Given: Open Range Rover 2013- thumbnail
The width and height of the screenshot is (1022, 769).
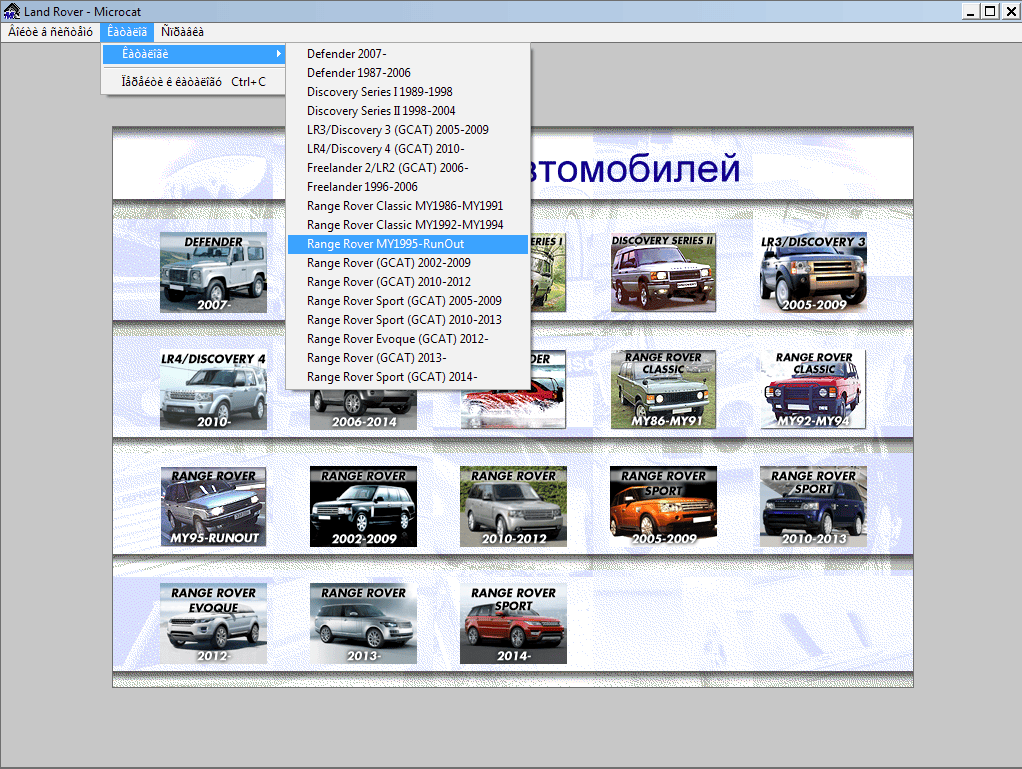Looking at the screenshot, I should [363, 624].
